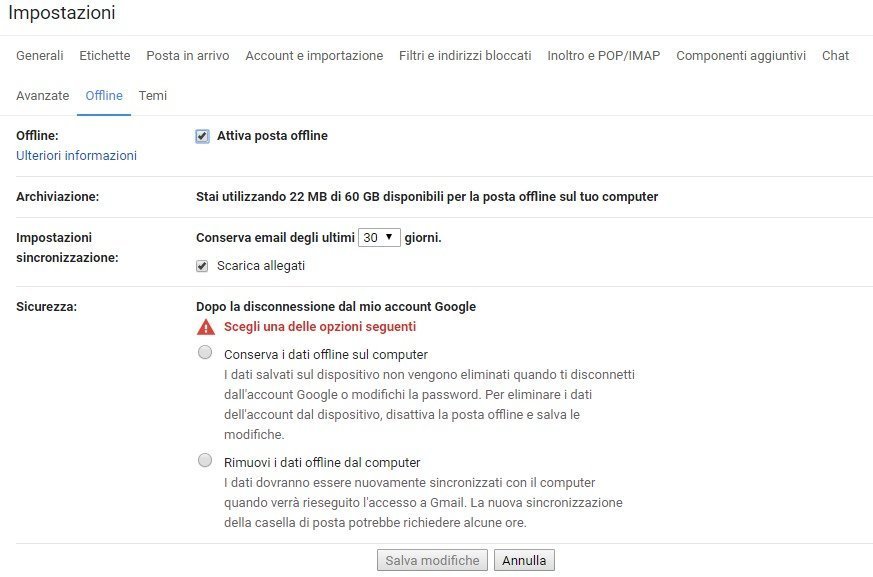This screenshot has height=577, width=873.
Task: Open Account e importazione tab
Action: (314, 56)
